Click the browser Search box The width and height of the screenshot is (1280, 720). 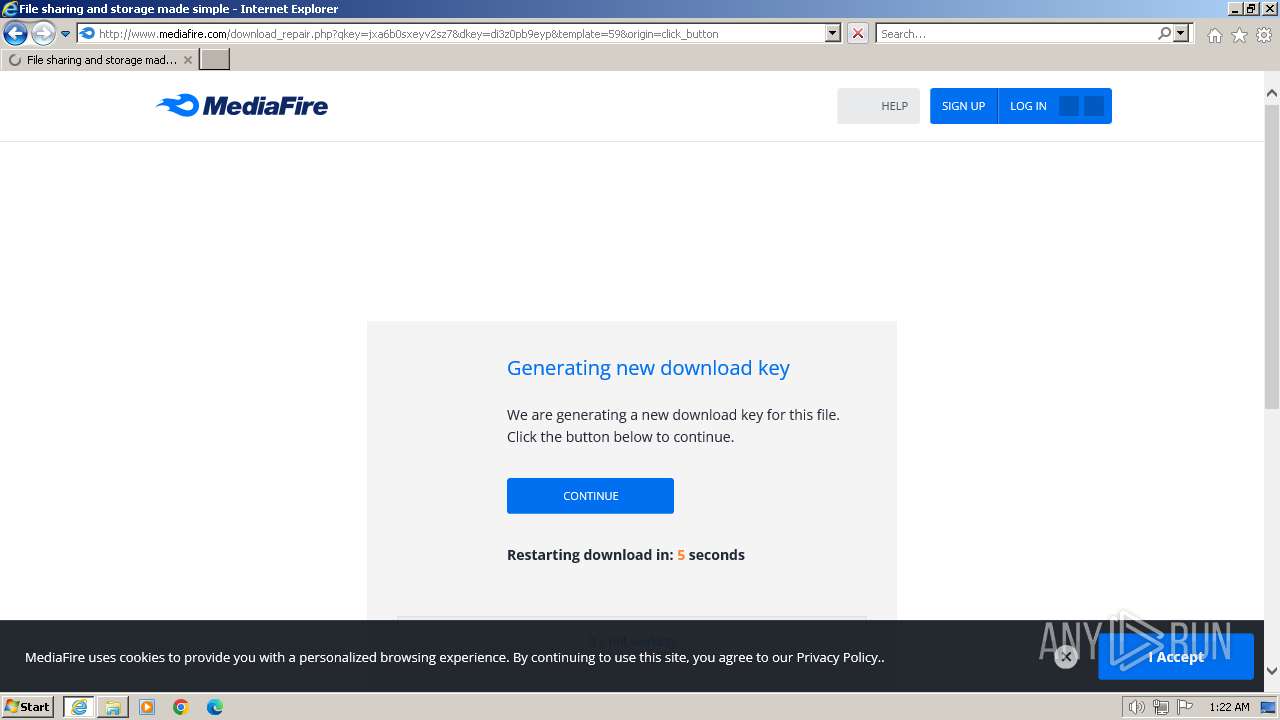click(1016, 33)
